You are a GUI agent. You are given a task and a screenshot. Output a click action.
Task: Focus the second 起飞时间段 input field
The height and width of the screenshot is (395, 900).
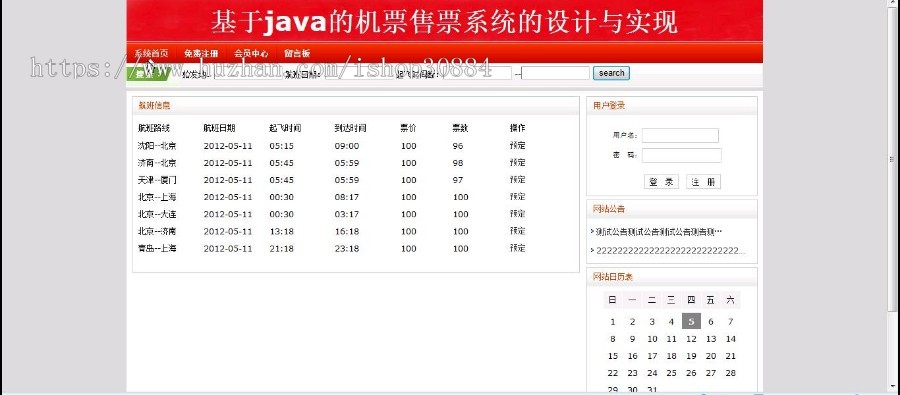tap(556, 73)
